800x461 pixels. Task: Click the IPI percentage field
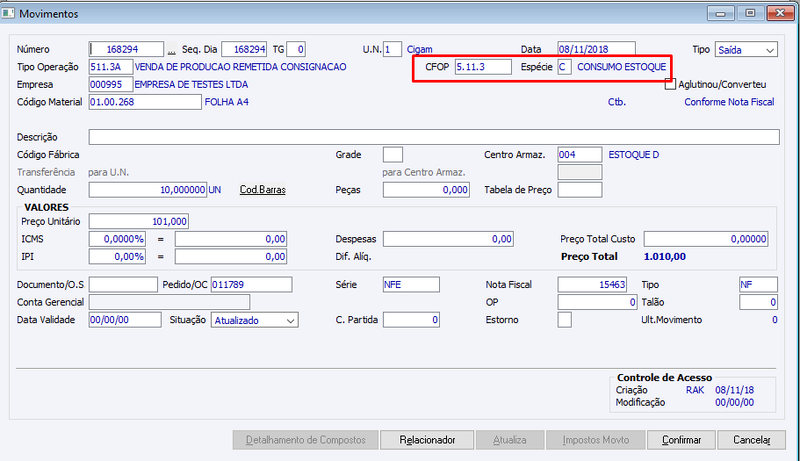click(117, 257)
